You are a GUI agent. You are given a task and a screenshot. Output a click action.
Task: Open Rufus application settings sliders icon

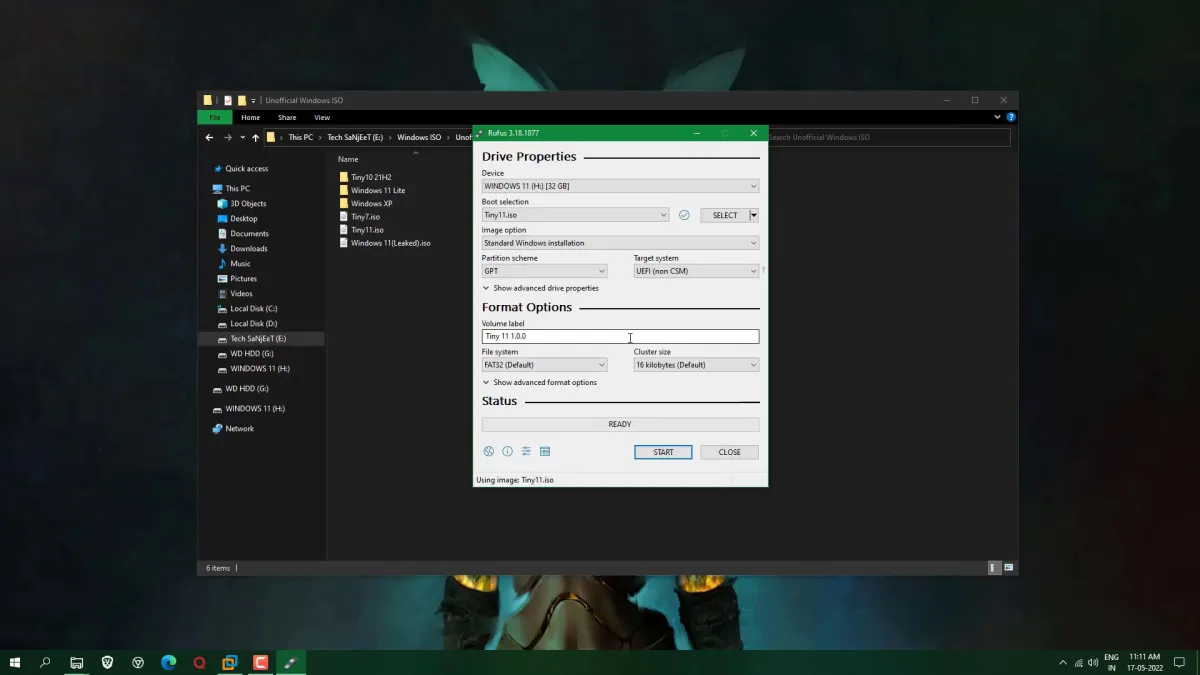coord(526,452)
